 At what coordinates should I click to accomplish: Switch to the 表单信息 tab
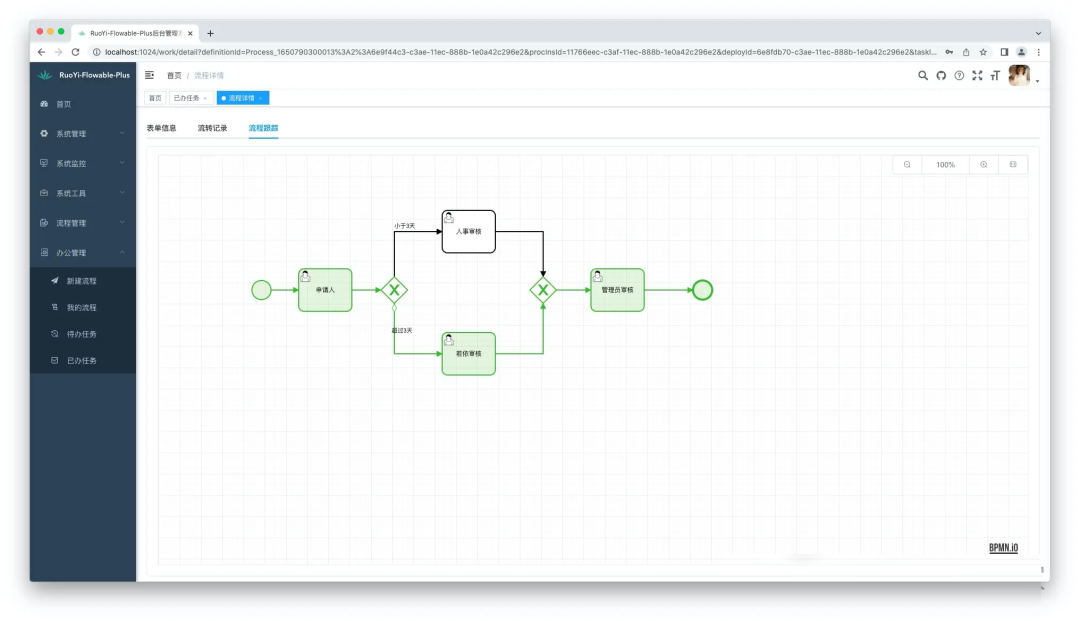click(162, 128)
